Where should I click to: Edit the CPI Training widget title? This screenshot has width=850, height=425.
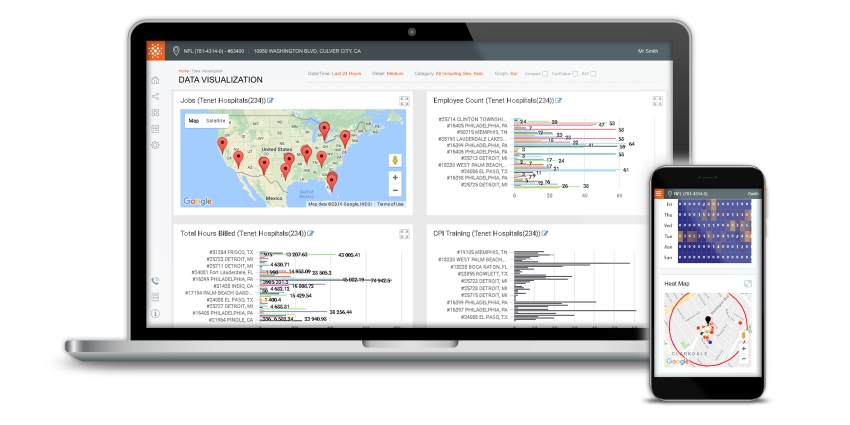tap(545, 234)
